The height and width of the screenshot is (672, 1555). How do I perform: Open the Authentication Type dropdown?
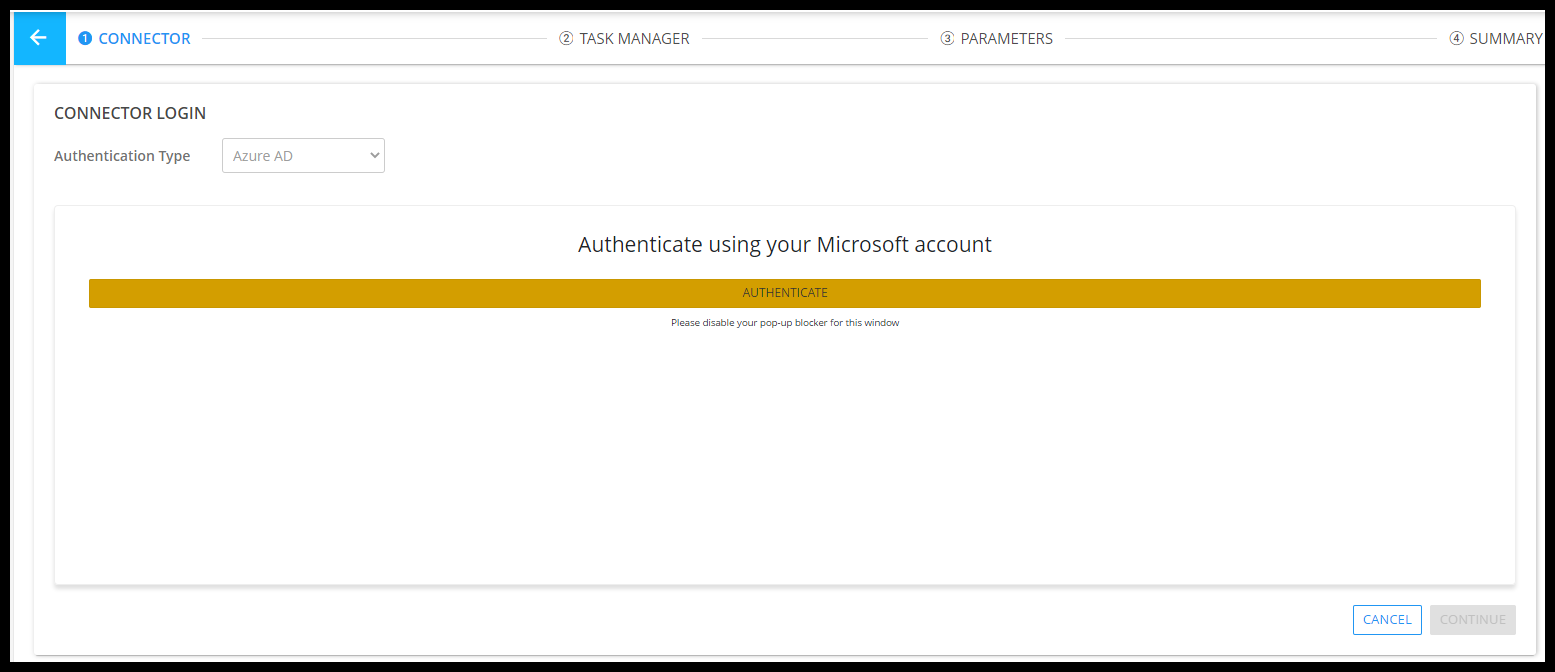coord(302,156)
